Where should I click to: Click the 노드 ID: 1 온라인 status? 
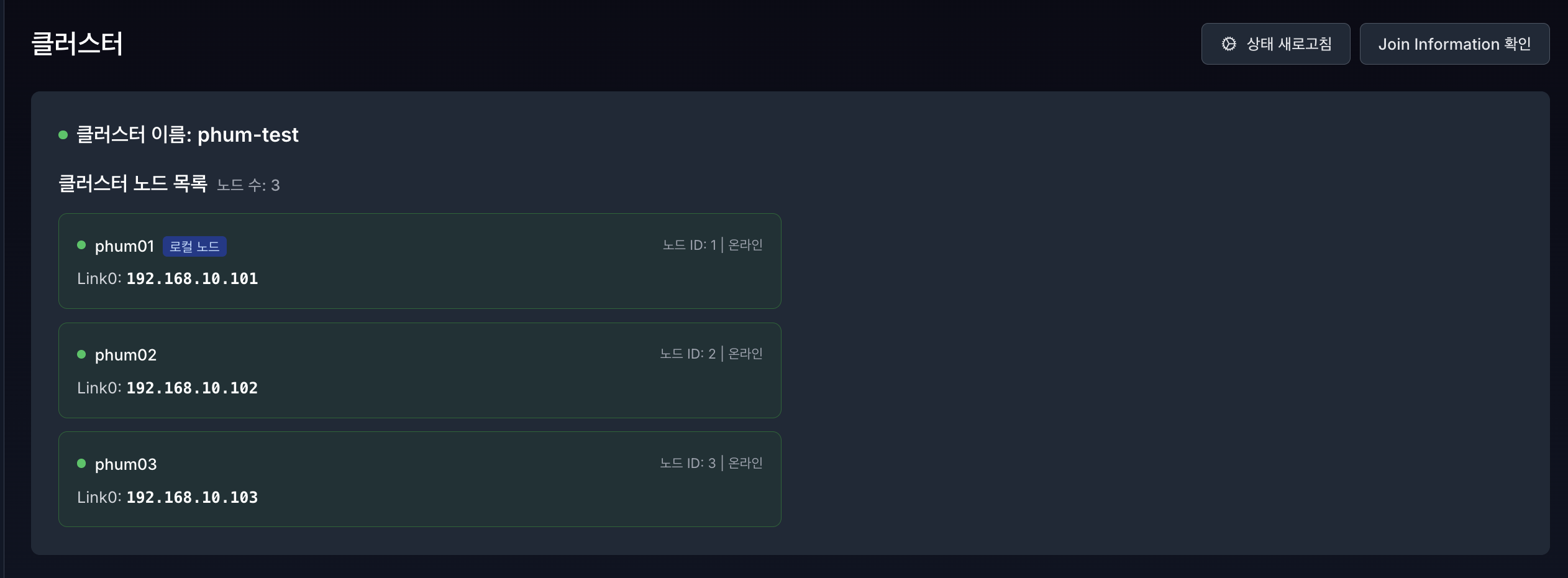tap(712, 245)
